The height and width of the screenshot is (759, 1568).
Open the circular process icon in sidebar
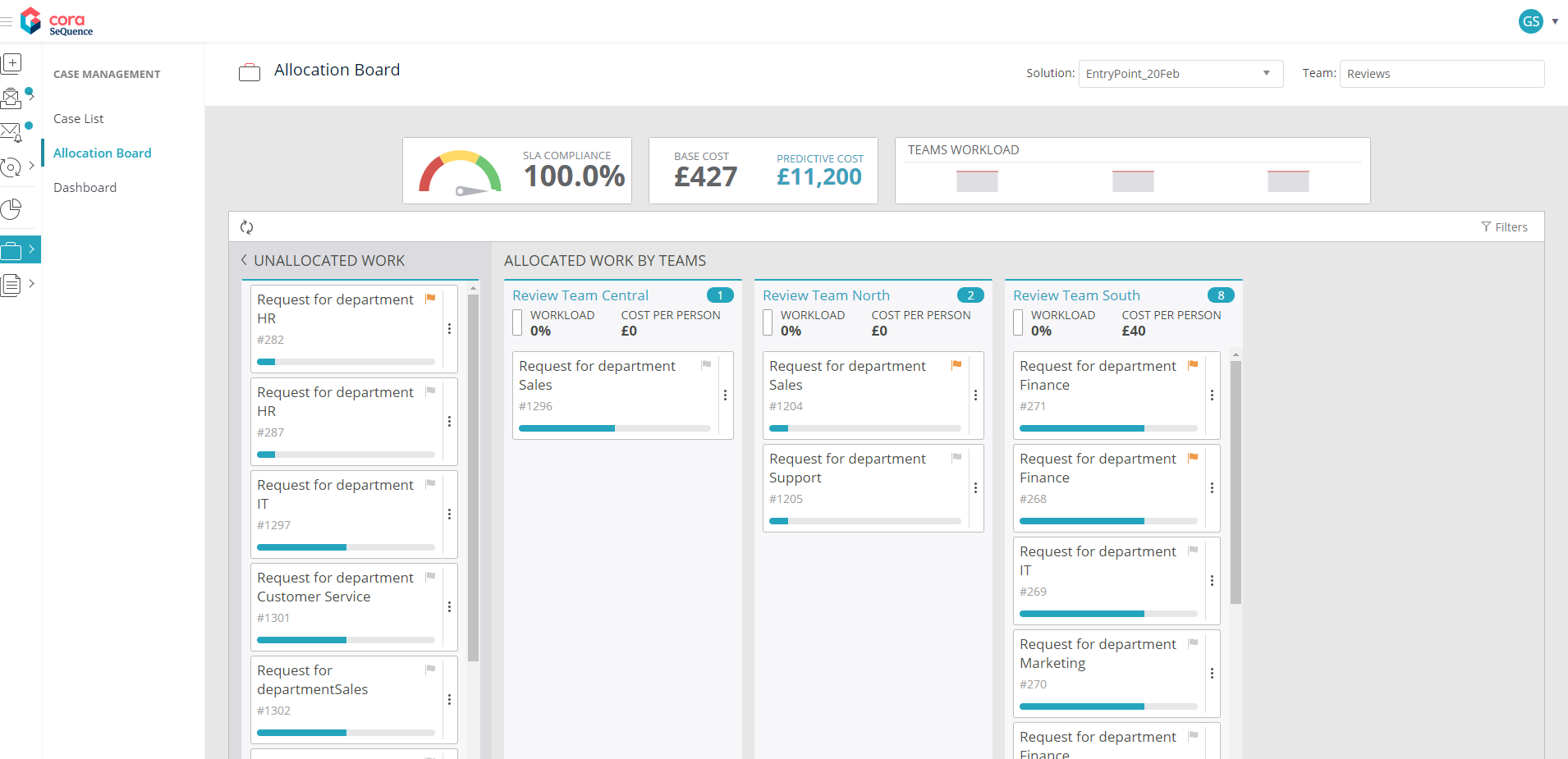tap(11, 167)
